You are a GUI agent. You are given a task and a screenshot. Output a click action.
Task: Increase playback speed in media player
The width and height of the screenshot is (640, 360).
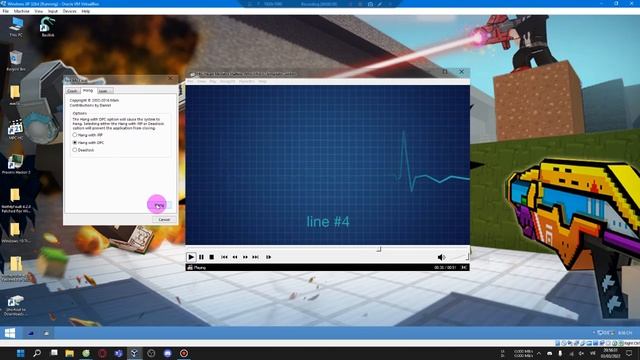pyautogui.click(x=245, y=257)
